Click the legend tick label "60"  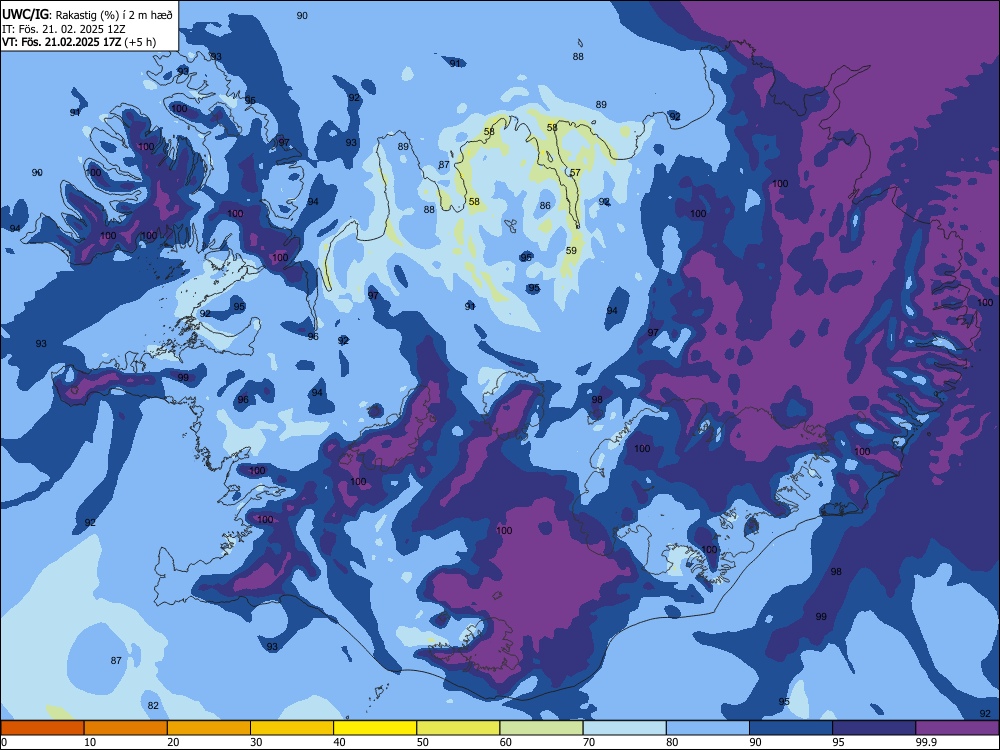pyautogui.click(x=506, y=742)
